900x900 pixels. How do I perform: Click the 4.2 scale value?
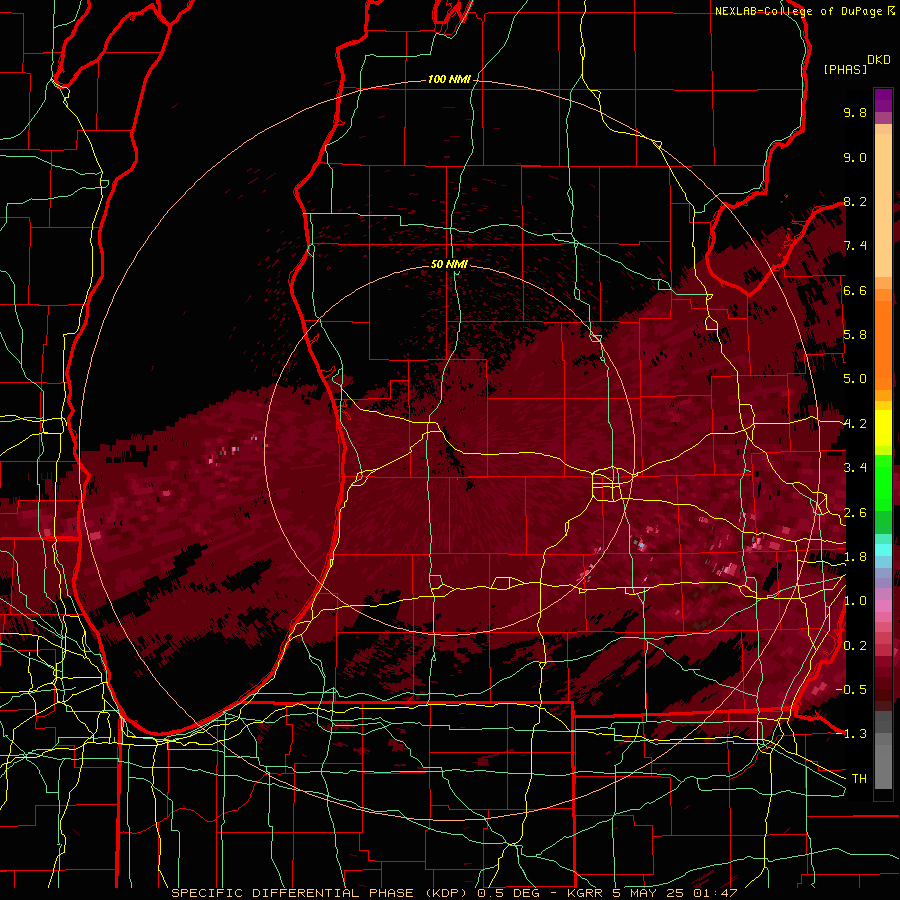tap(855, 424)
